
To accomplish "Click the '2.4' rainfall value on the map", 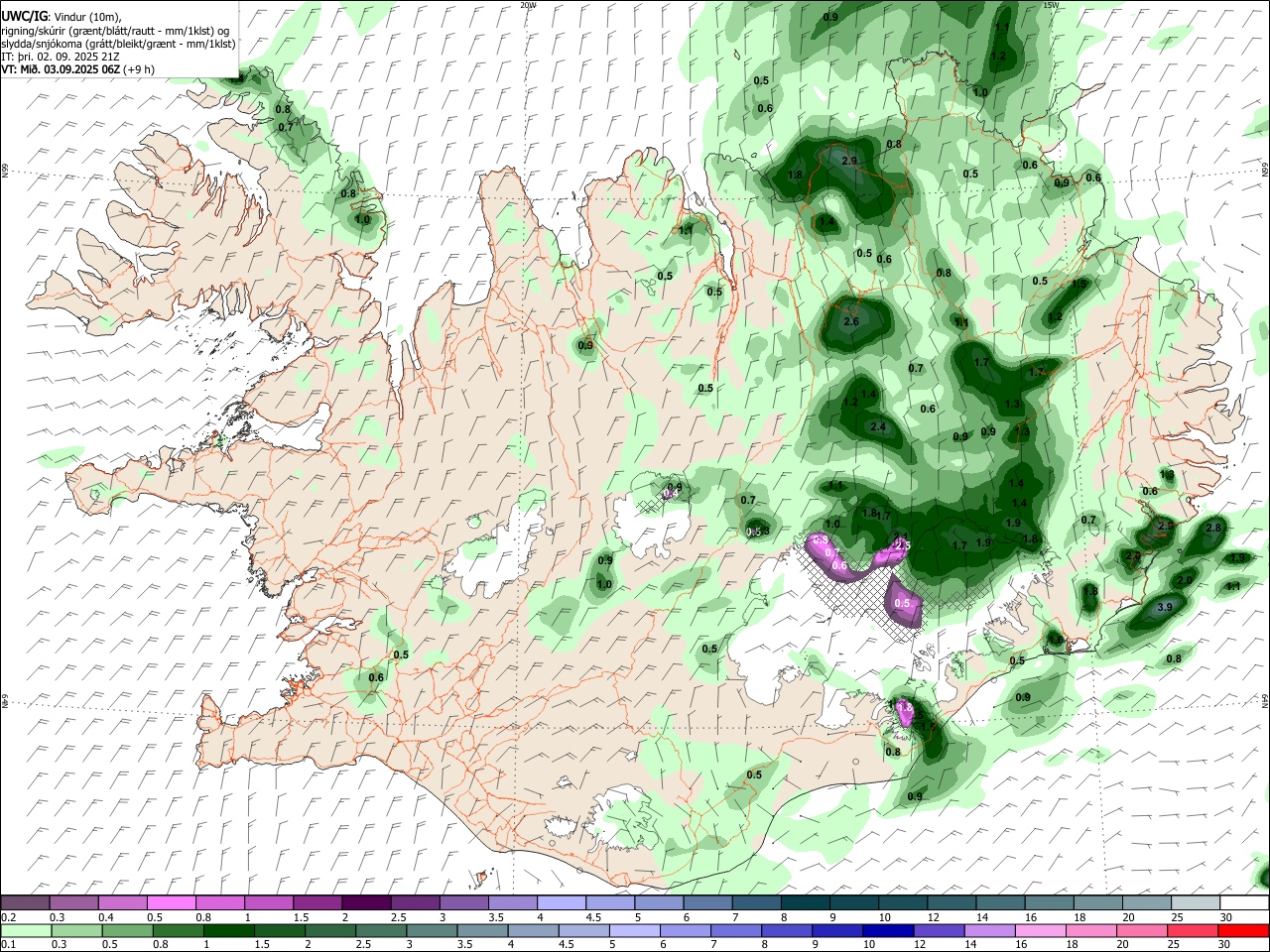I will tap(878, 426).
